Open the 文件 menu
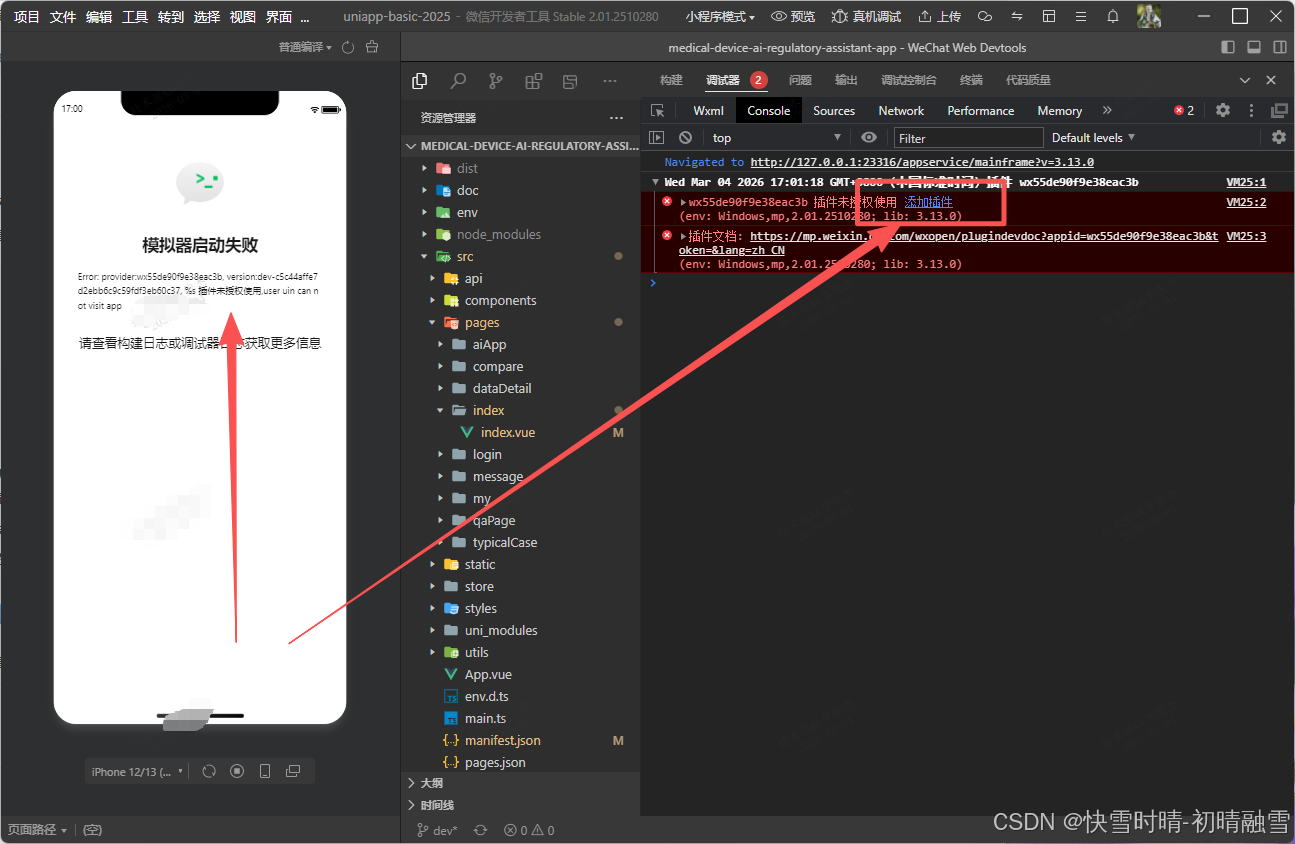 click(63, 17)
